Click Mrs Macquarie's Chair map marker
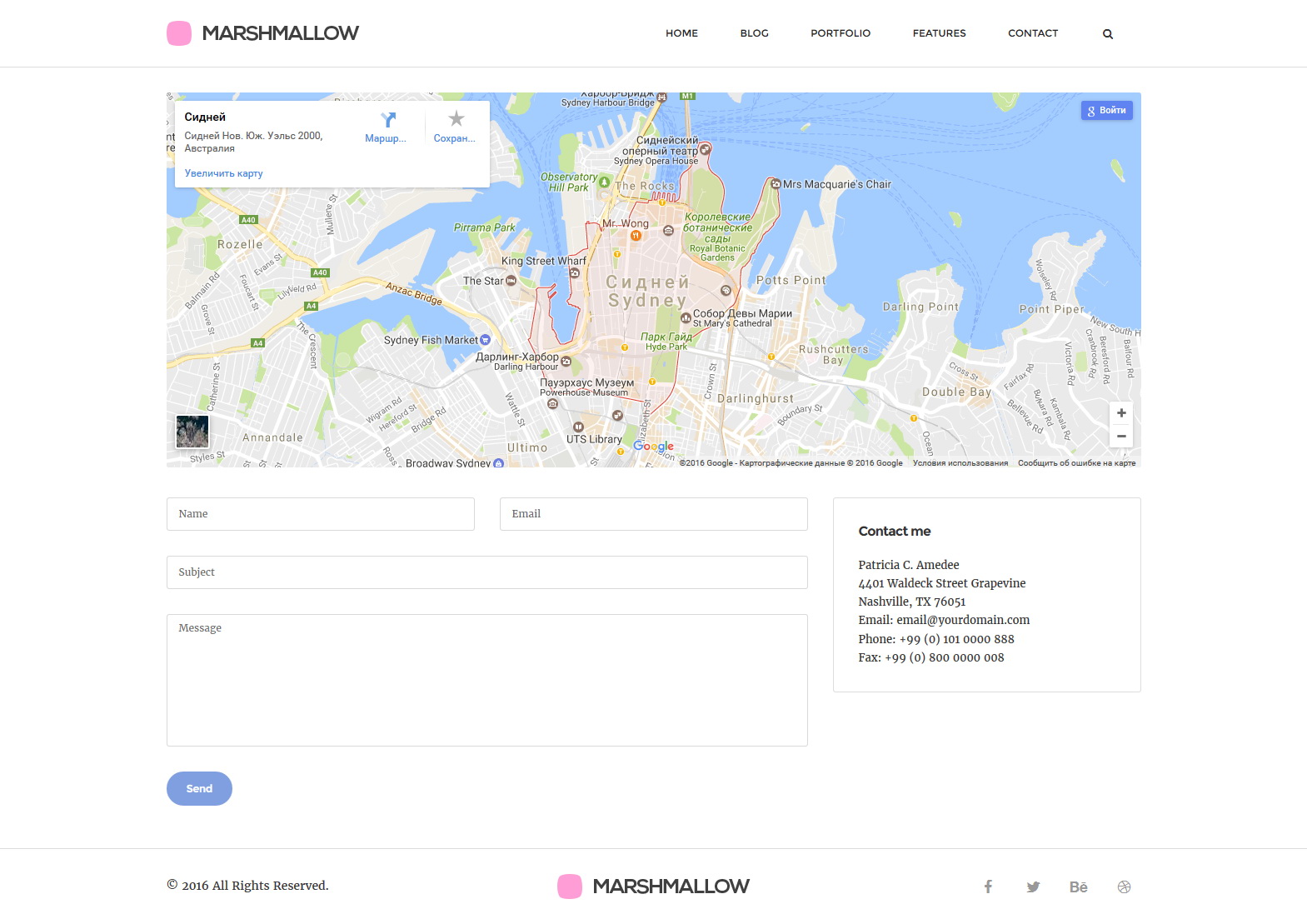Image resolution: width=1307 pixels, height=924 pixels. coord(776,184)
